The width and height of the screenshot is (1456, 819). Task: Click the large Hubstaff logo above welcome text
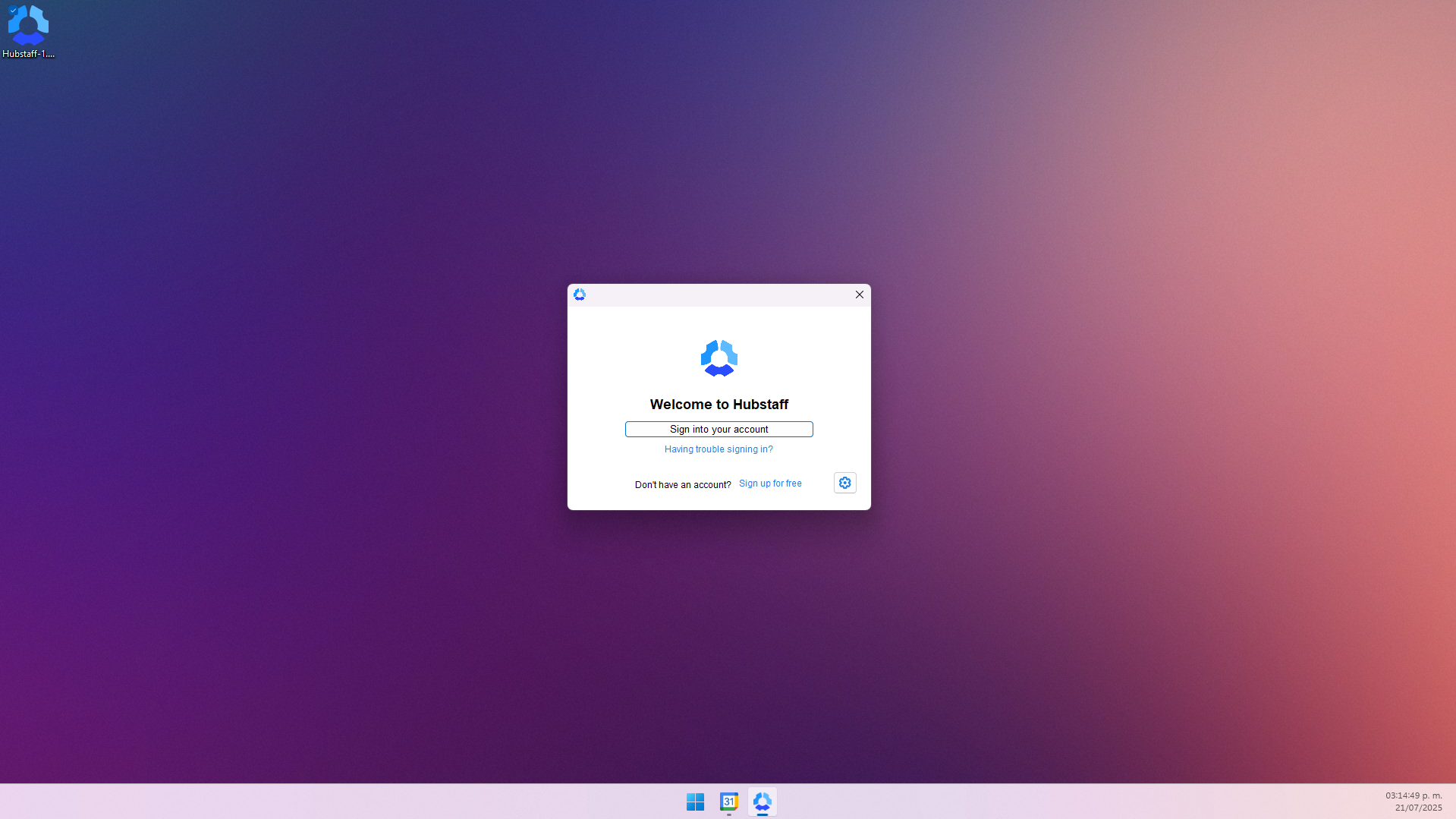pyautogui.click(x=719, y=358)
